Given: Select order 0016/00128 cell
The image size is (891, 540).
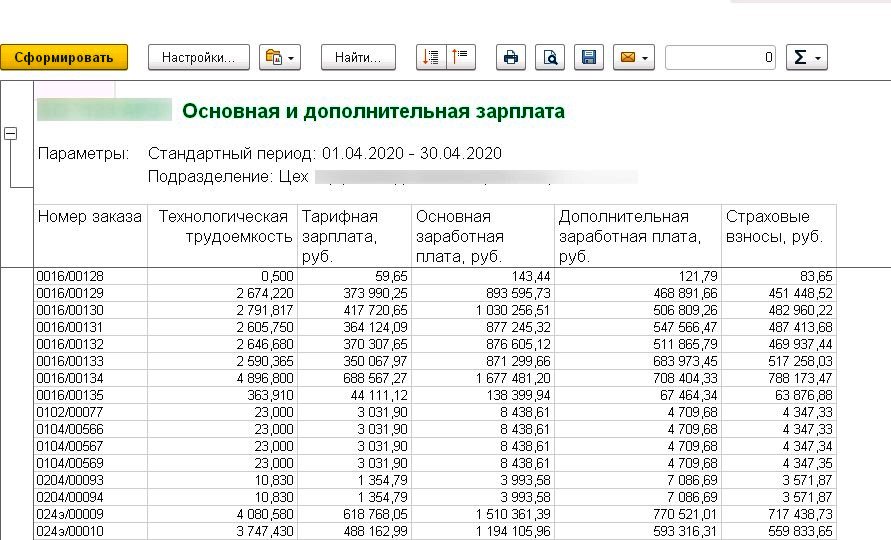Looking at the screenshot, I should pyautogui.click(x=91, y=276).
